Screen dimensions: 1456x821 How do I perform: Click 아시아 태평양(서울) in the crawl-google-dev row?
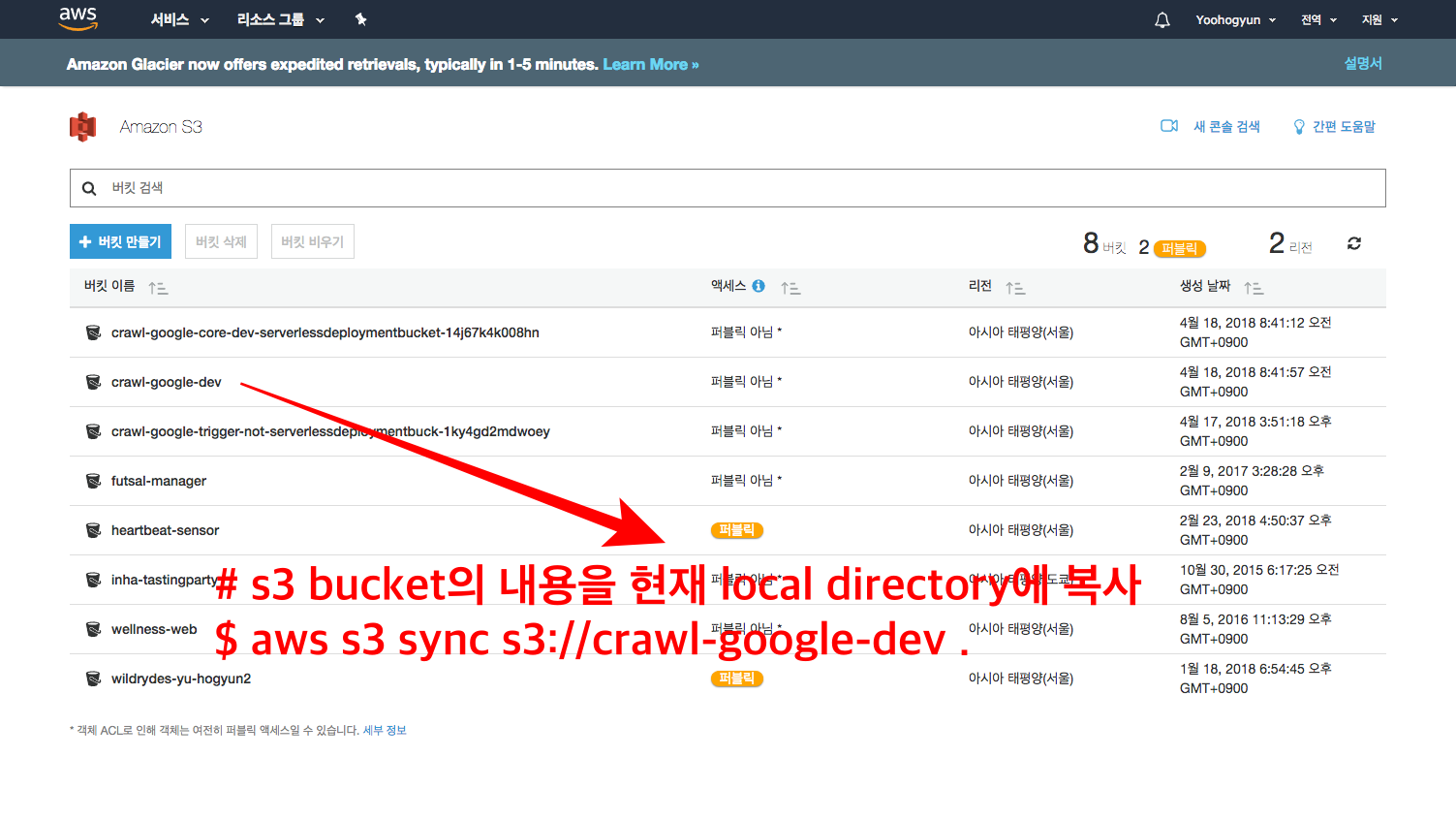(1021, 382)
